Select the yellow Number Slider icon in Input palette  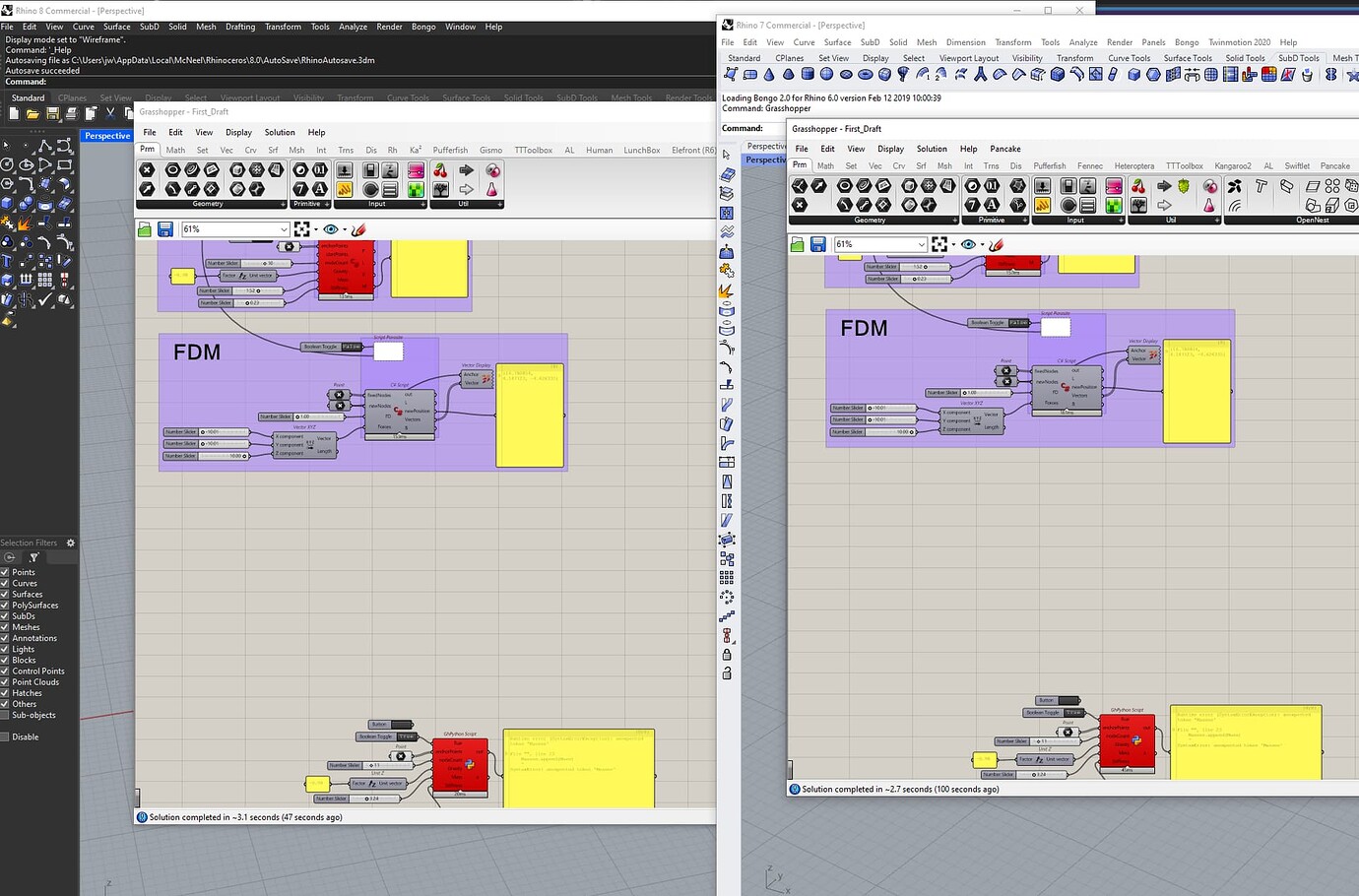(x=345, y=189)
